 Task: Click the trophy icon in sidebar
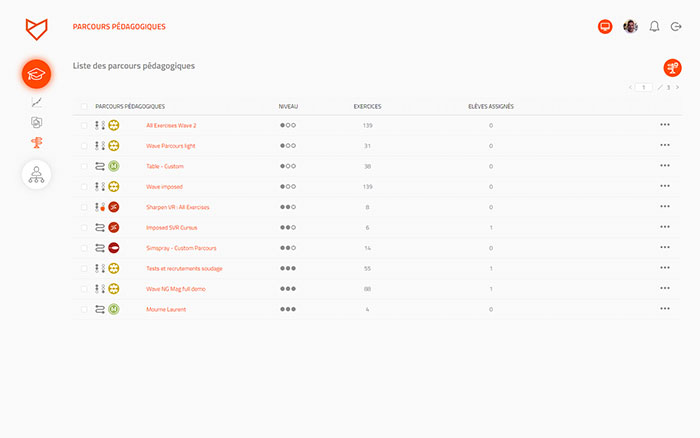point(37,143)
